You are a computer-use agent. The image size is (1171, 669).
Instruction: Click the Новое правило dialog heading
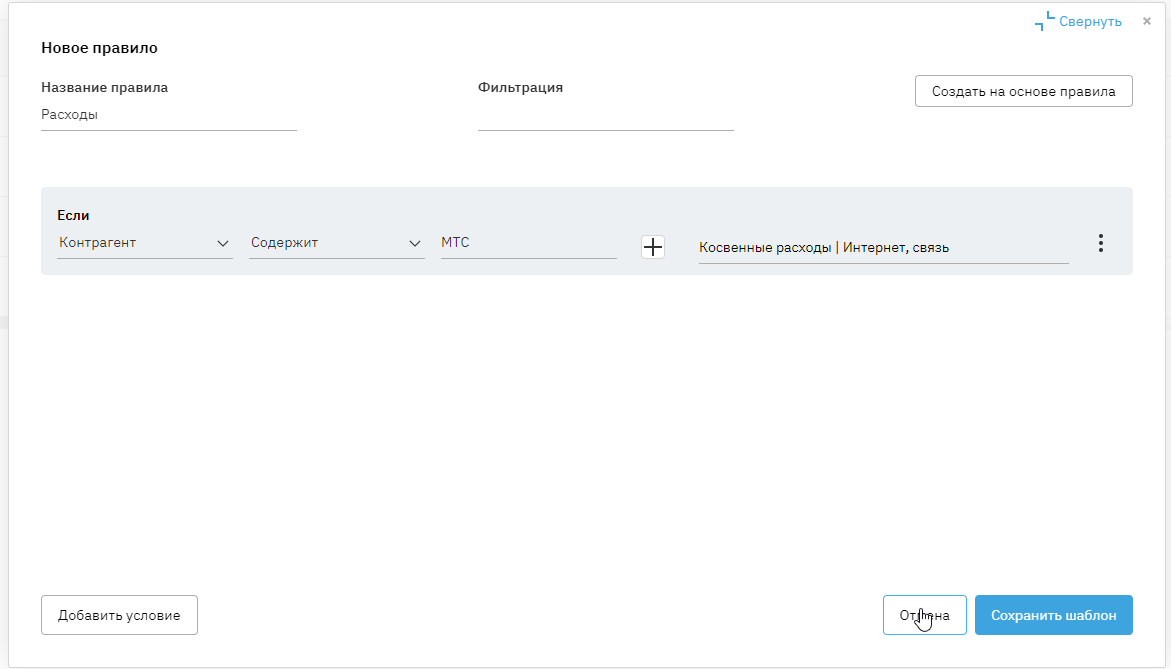click(x=99, y=47)
